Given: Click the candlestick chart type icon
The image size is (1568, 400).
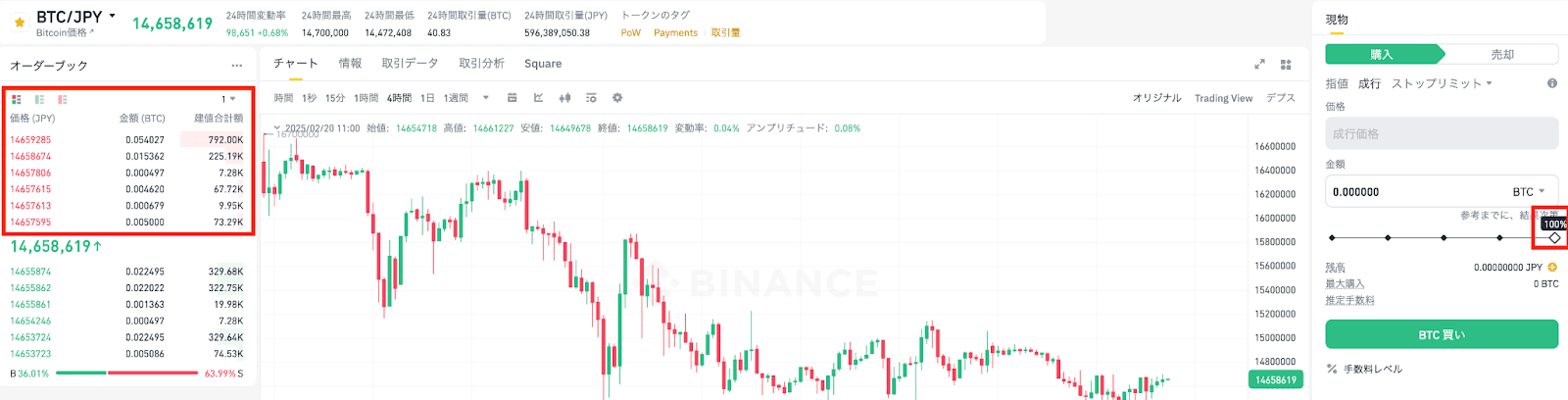Looking at the screenshot, I should coord(564,98).
